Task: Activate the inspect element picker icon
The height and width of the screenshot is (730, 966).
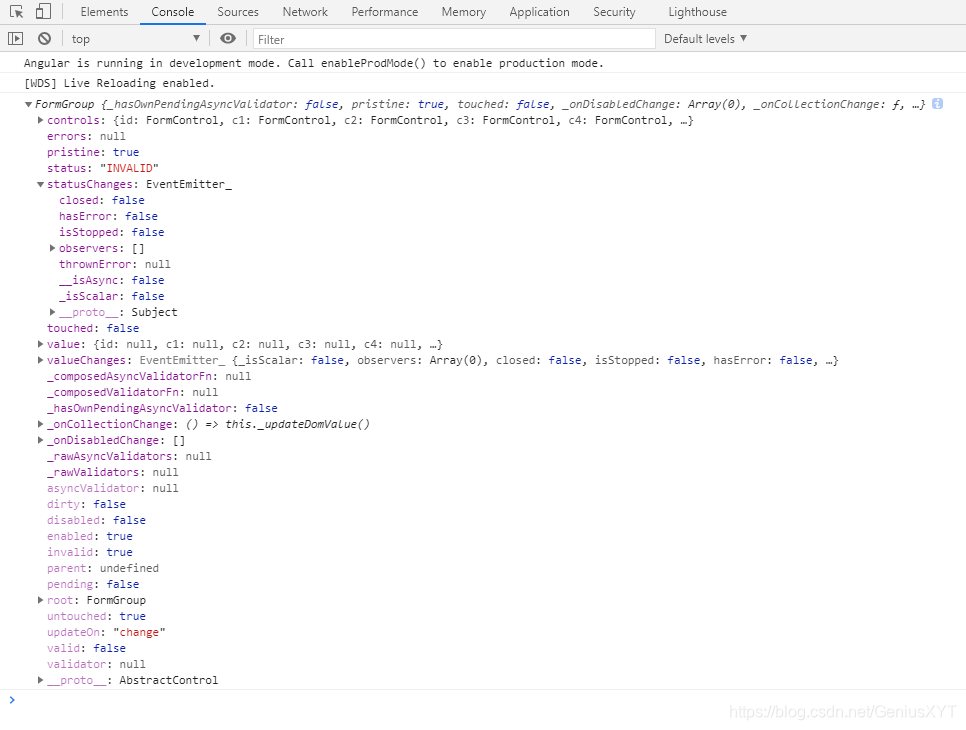Action: (x=17, y=12)
